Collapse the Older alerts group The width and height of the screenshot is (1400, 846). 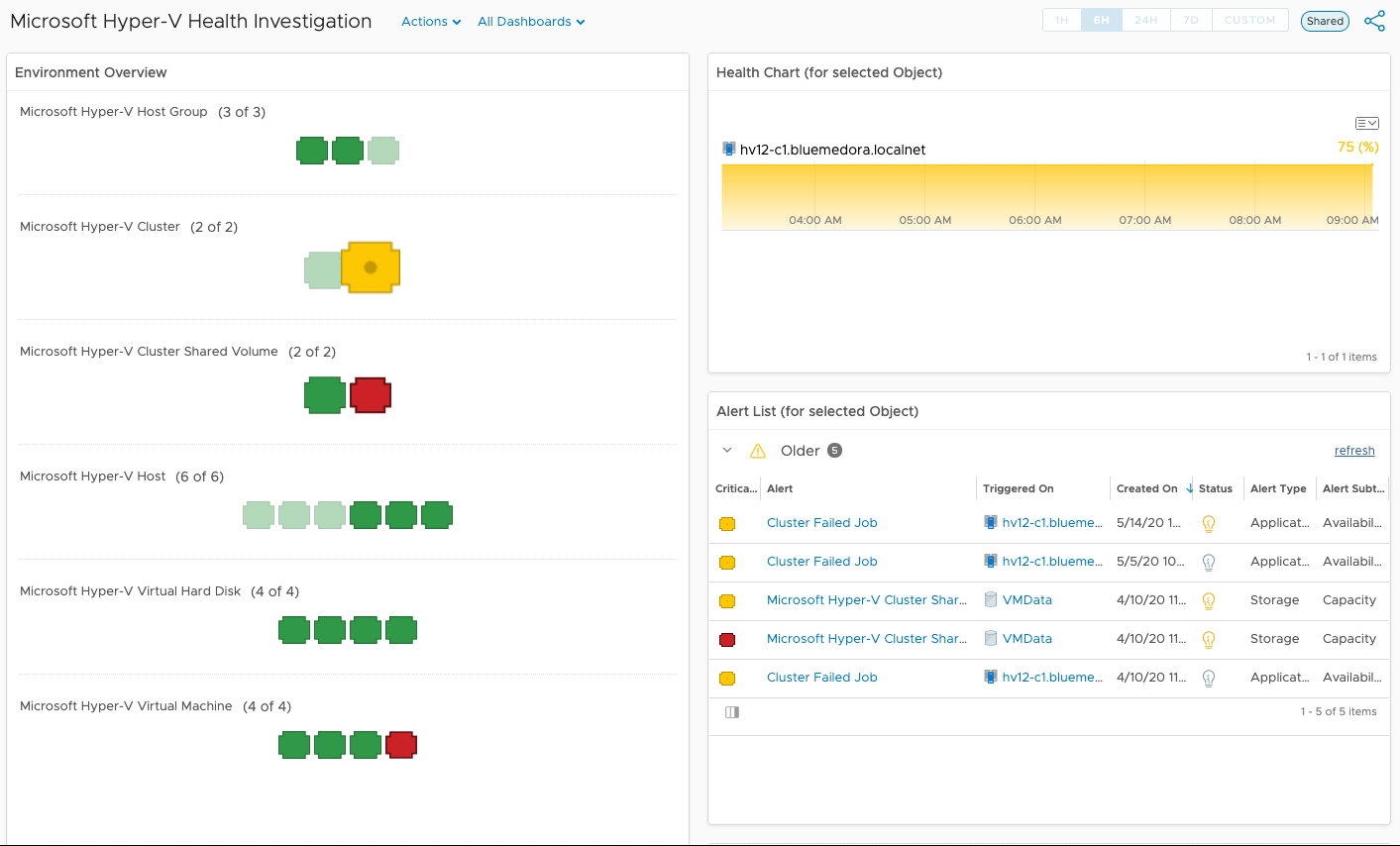pos(727,451)
